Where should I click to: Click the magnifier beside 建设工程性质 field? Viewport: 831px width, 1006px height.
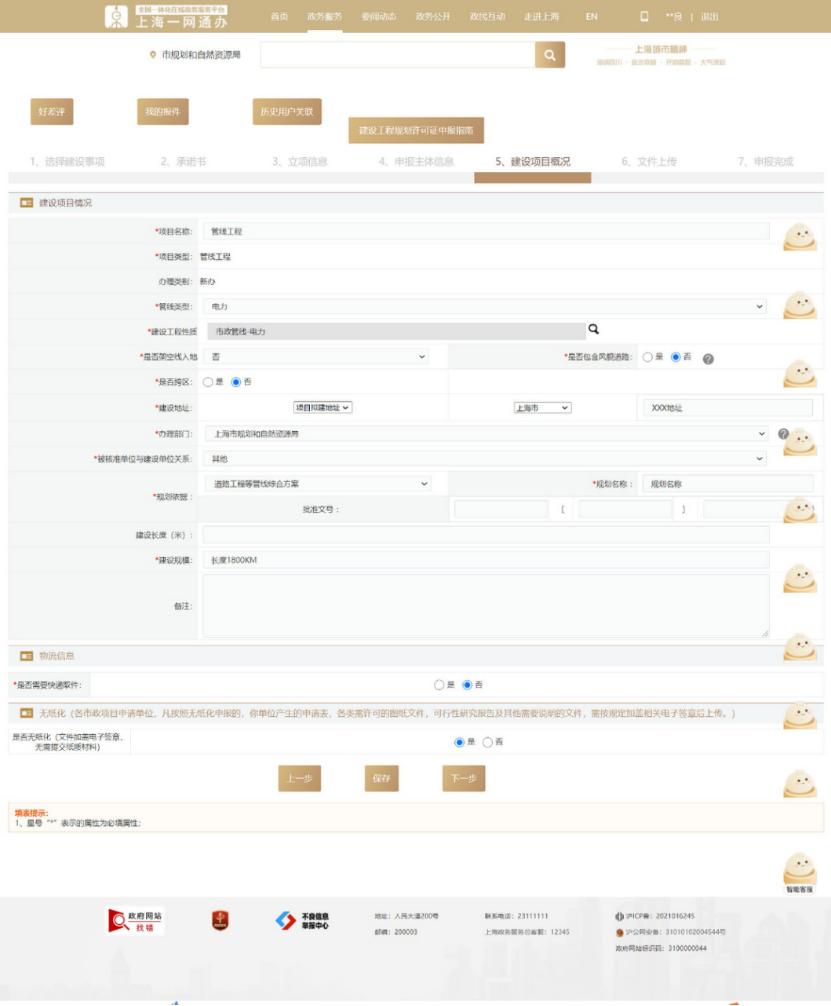pyautogui.click(x=593, y=329)
